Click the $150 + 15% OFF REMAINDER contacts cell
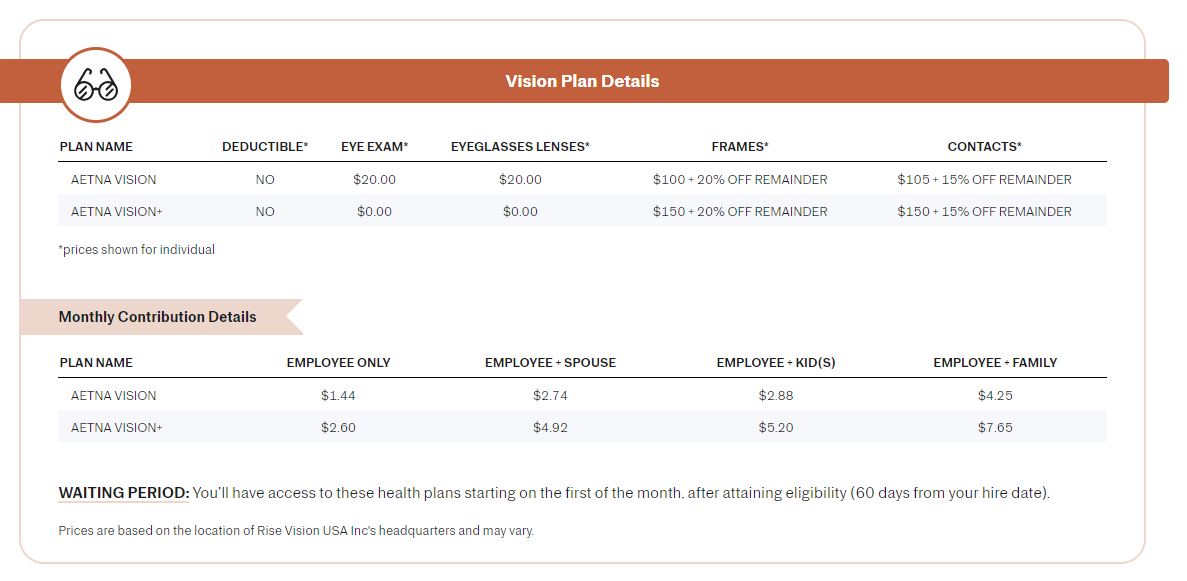The width and height of the screenshot is (1187, 581). (x=984, y=212)
